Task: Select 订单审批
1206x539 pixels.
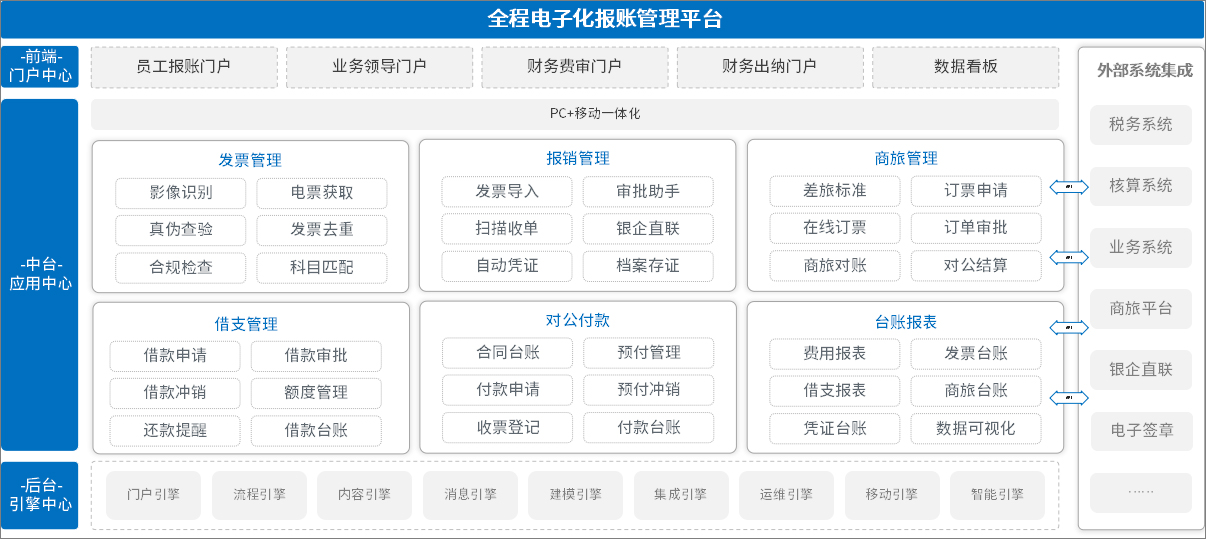Action: pyautogui.click(x=976, y=228)
